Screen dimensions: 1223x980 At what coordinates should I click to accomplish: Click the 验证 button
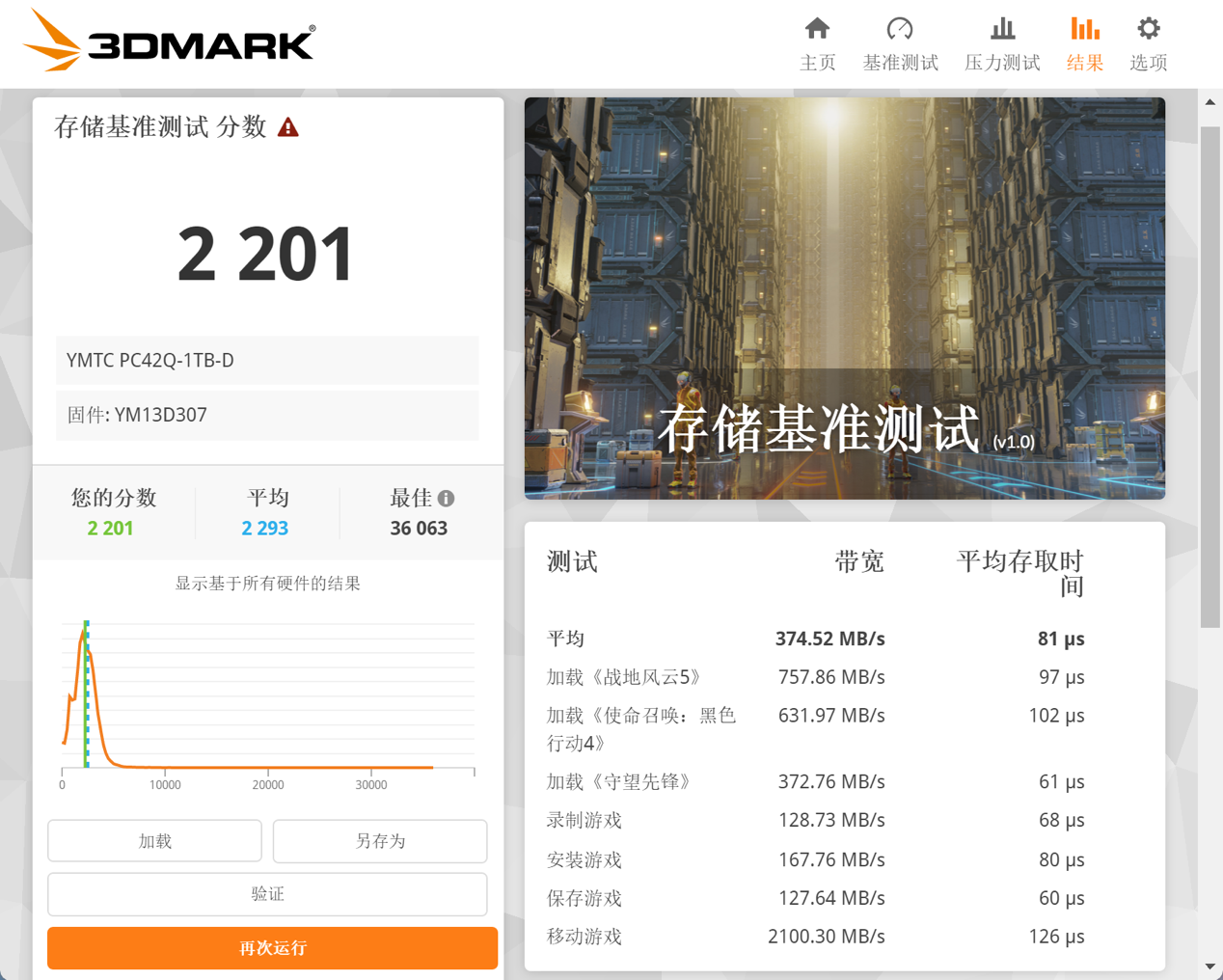(267, 894)
